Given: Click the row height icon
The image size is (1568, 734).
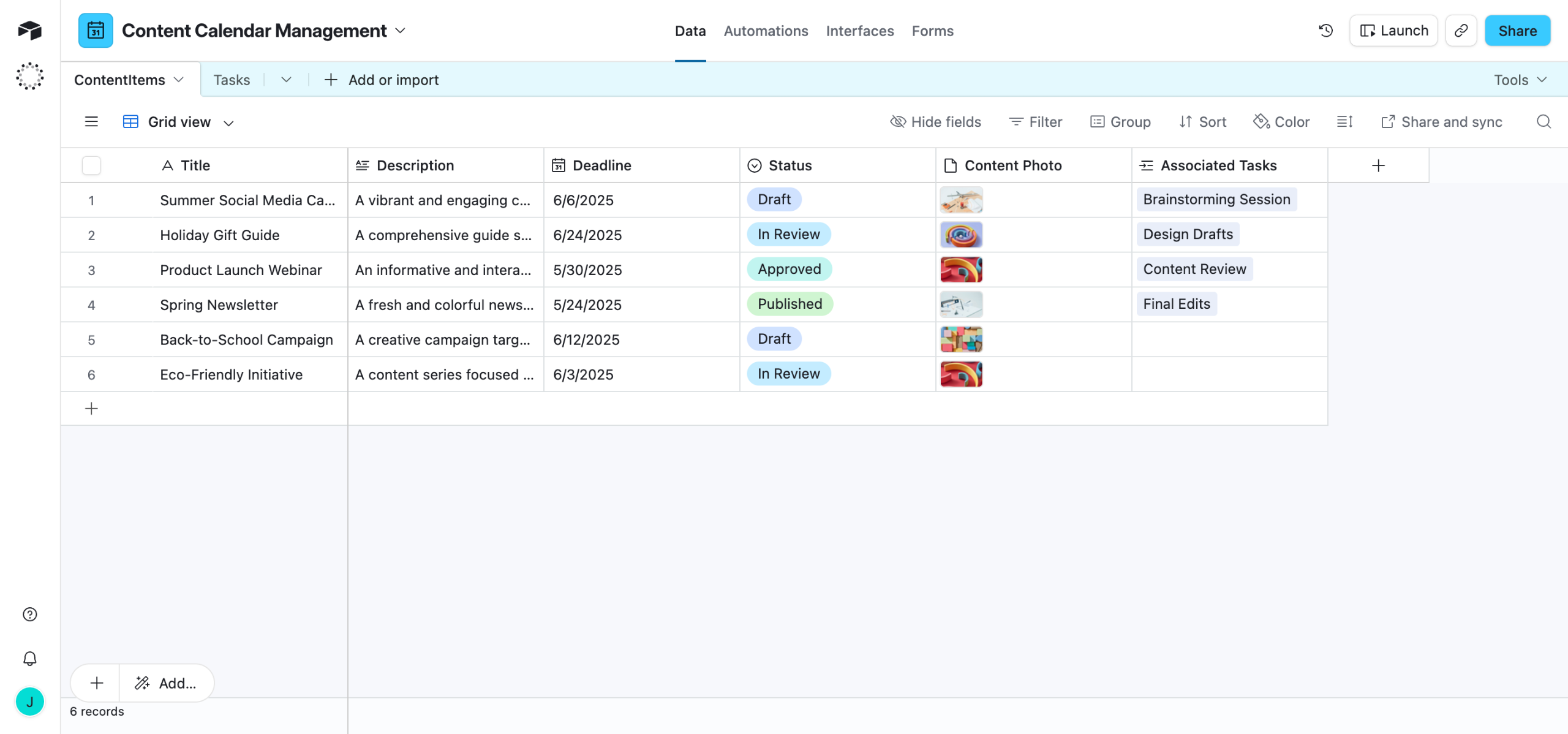Looking at the screenshot, I should [1344, 122].
